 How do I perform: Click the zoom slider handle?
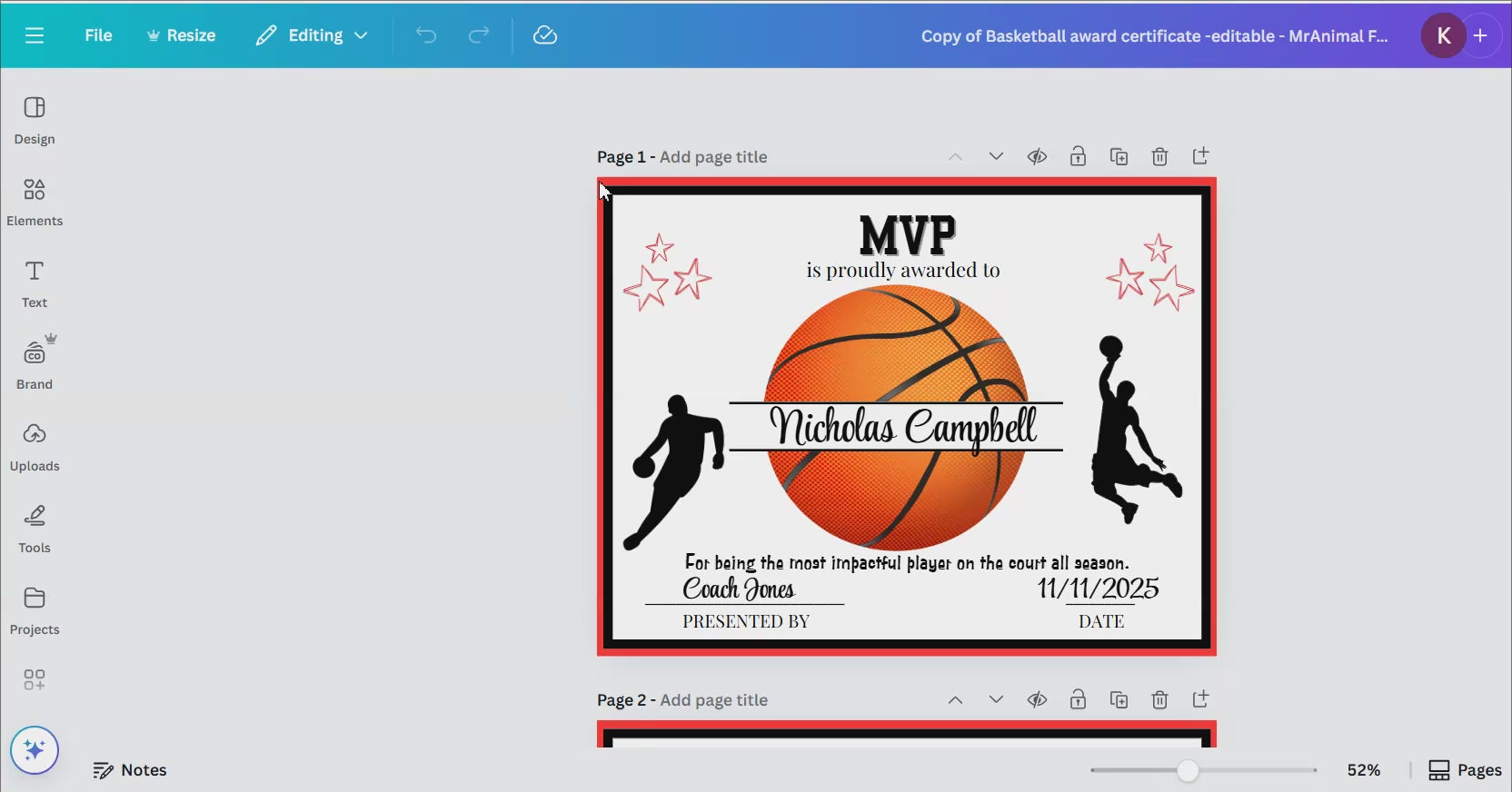[1188, 770]
